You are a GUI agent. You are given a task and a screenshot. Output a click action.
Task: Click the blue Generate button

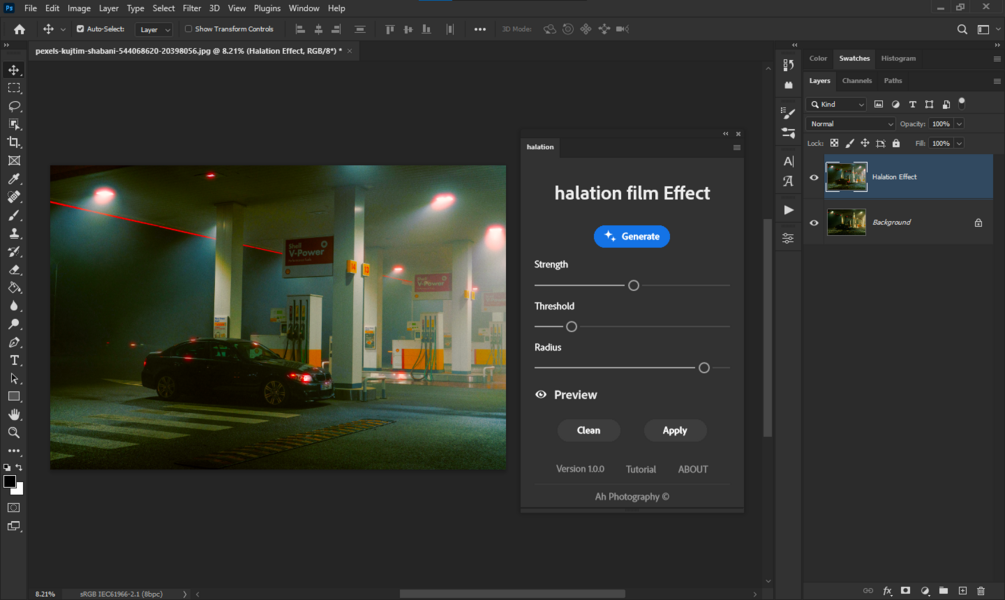(x=631, y=236)
